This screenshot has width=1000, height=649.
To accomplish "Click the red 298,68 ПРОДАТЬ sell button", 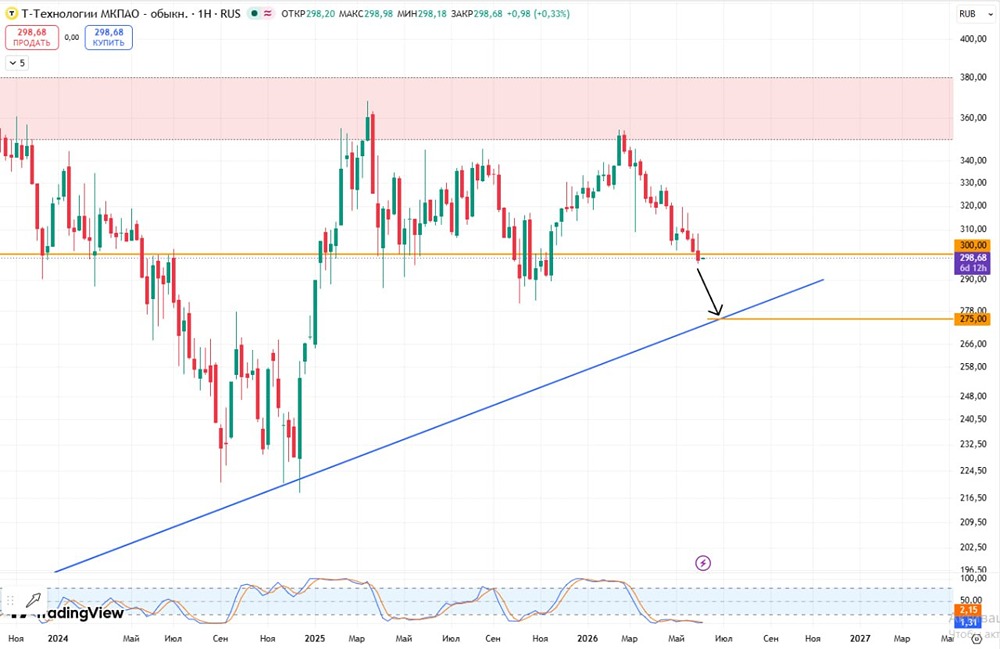I will (x=32, y=37).
